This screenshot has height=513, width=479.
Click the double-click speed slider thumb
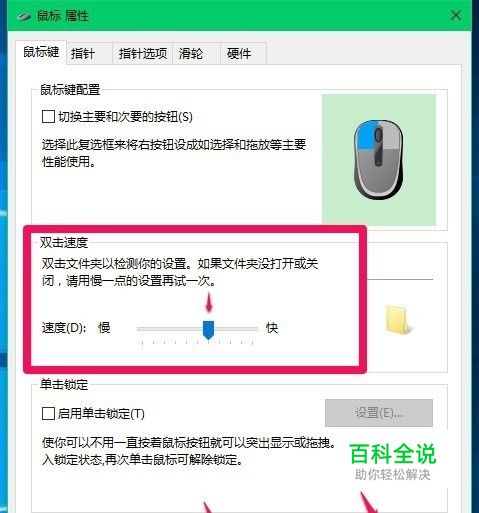pyautogui.click(x=209, y=330)
